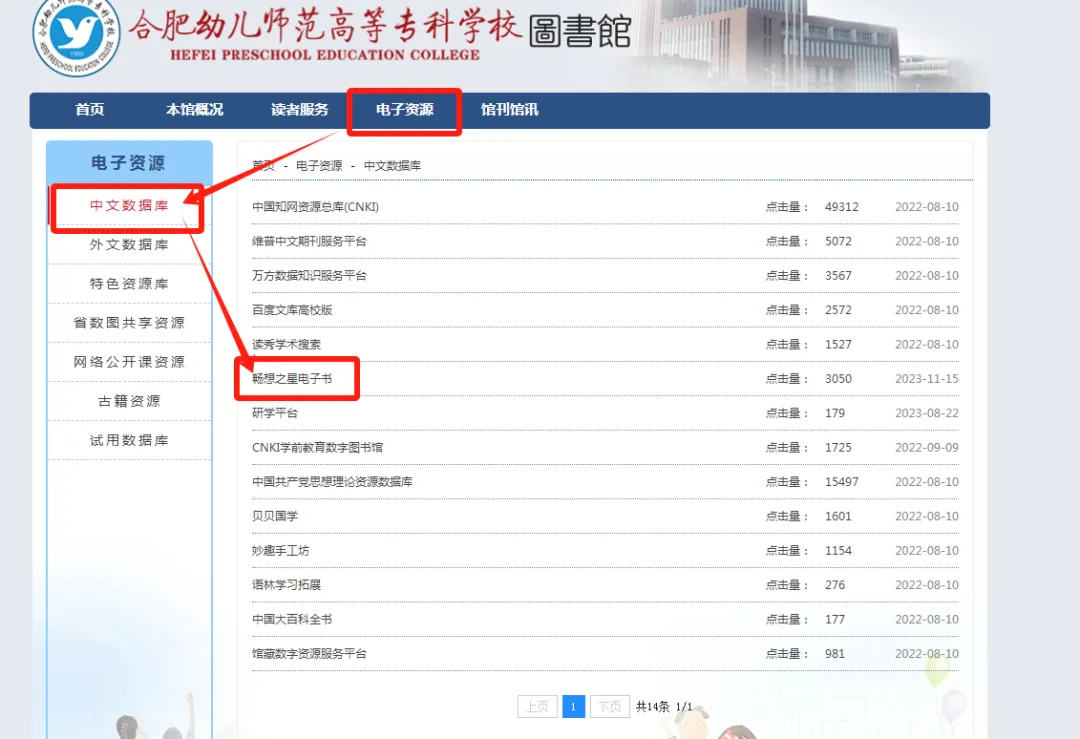
Task: Open 试用数据库 sidebar entry
Action: coord(129,440)
